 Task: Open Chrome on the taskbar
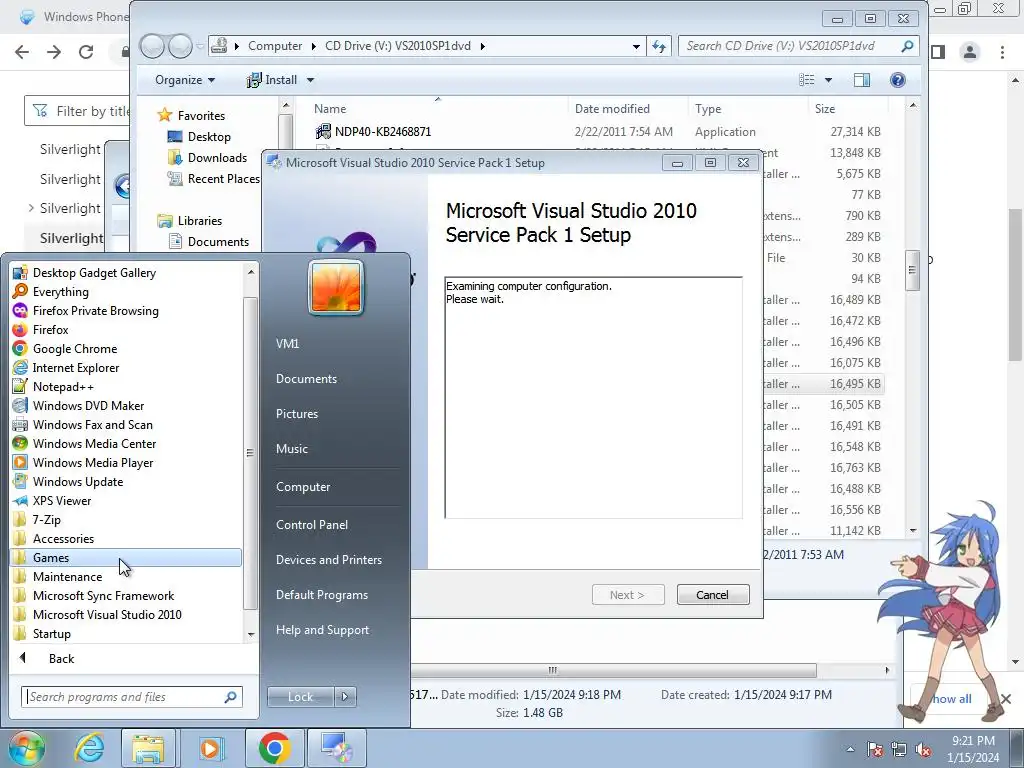coord(274,748)
